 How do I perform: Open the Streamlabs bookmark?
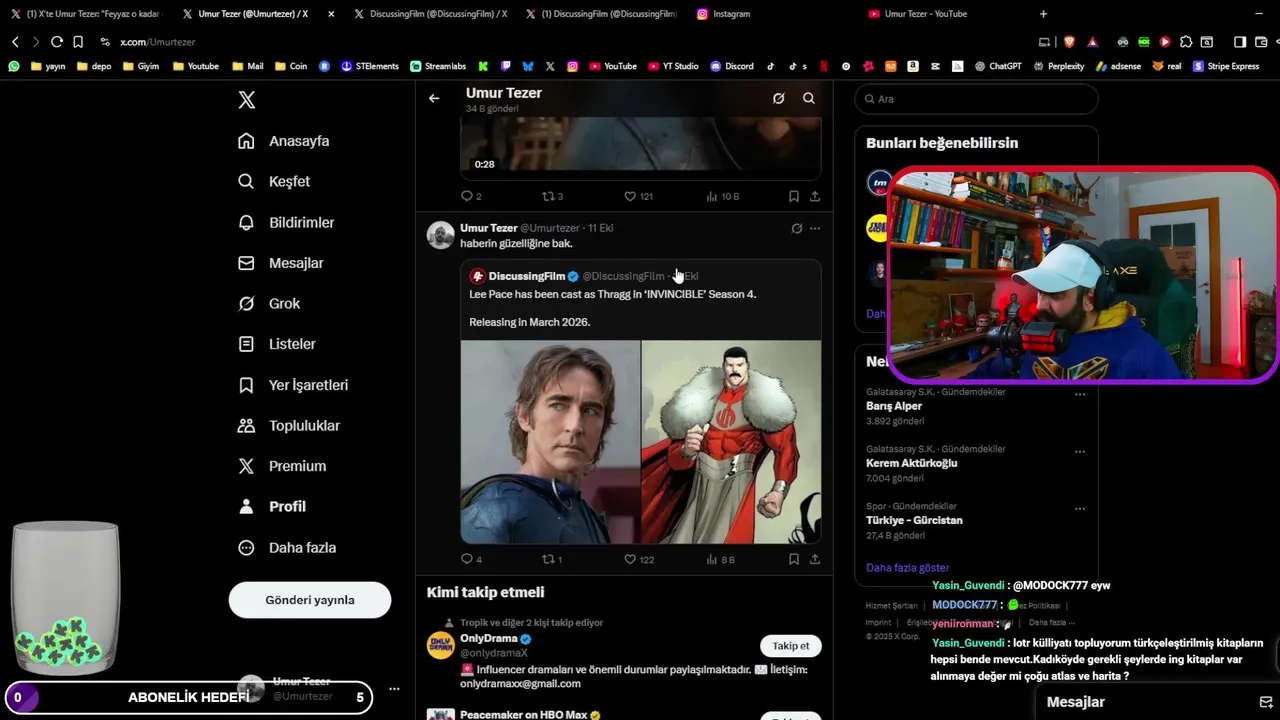[438, 66]
